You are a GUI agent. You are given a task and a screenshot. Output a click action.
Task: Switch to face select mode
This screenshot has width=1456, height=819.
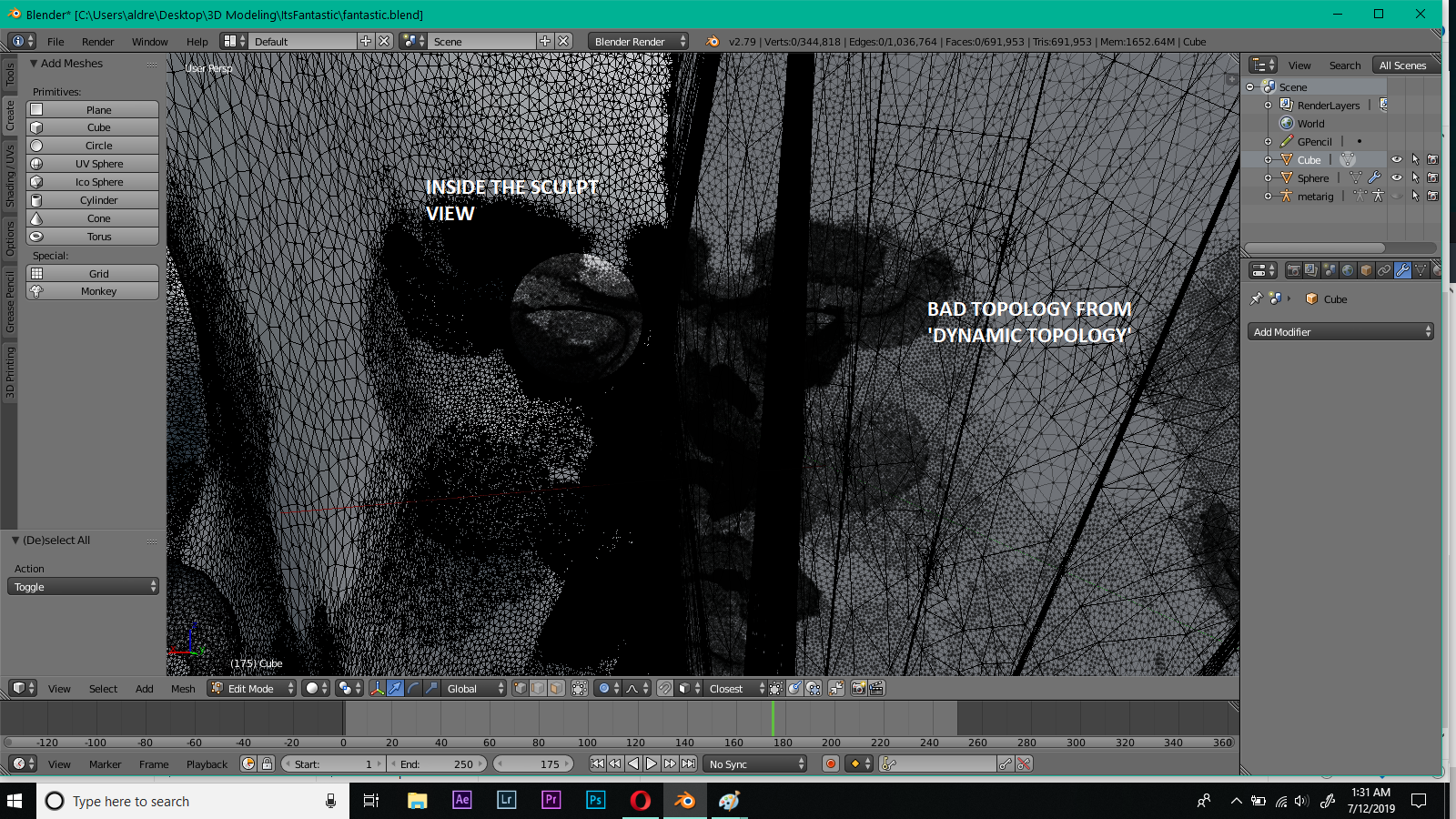556,689
